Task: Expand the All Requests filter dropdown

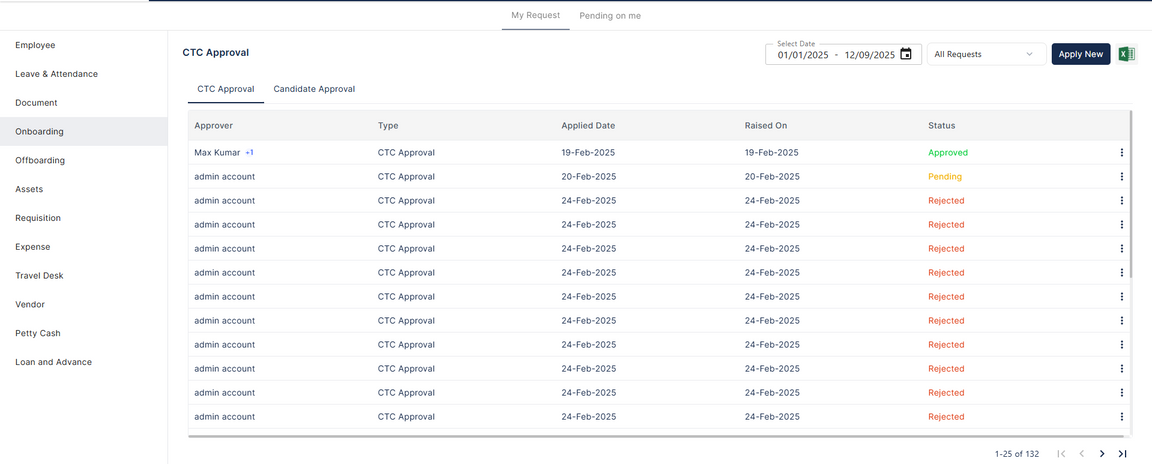Action: pos(986,55)
